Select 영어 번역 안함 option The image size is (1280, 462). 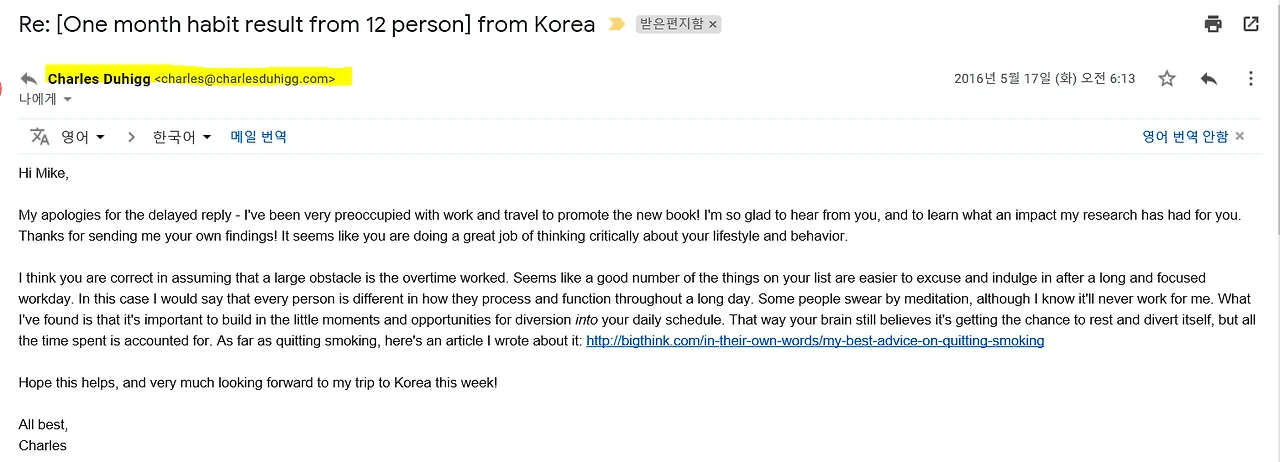(x=1185, y=137)
